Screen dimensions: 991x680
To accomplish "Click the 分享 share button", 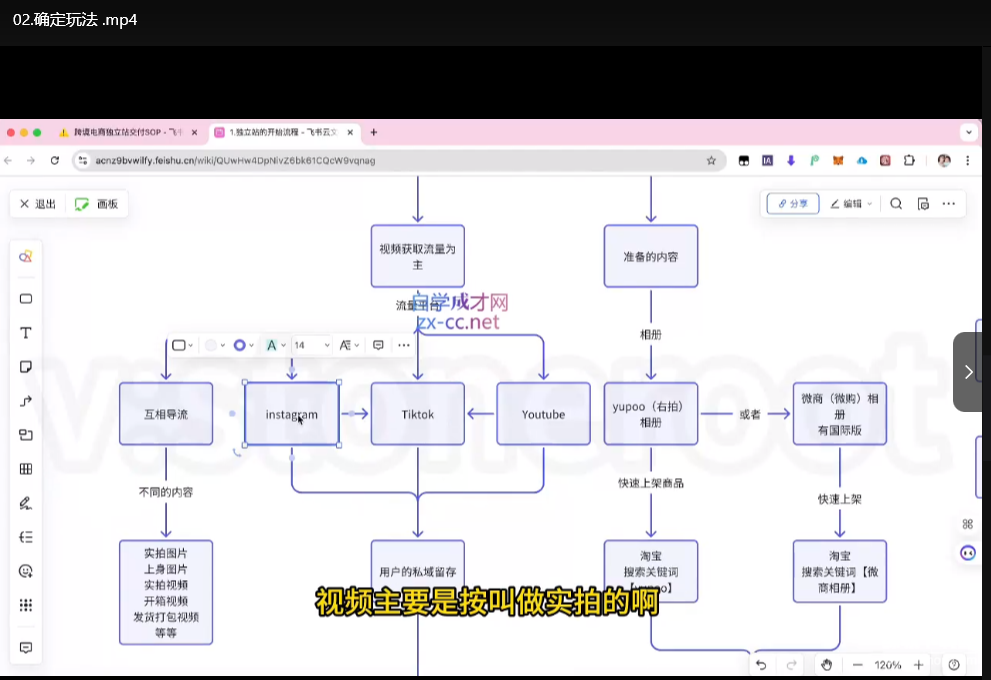I will pos(793,203).
